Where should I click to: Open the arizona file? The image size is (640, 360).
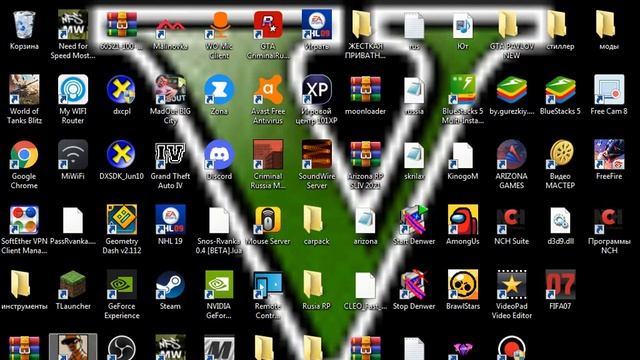pos(365,220)
